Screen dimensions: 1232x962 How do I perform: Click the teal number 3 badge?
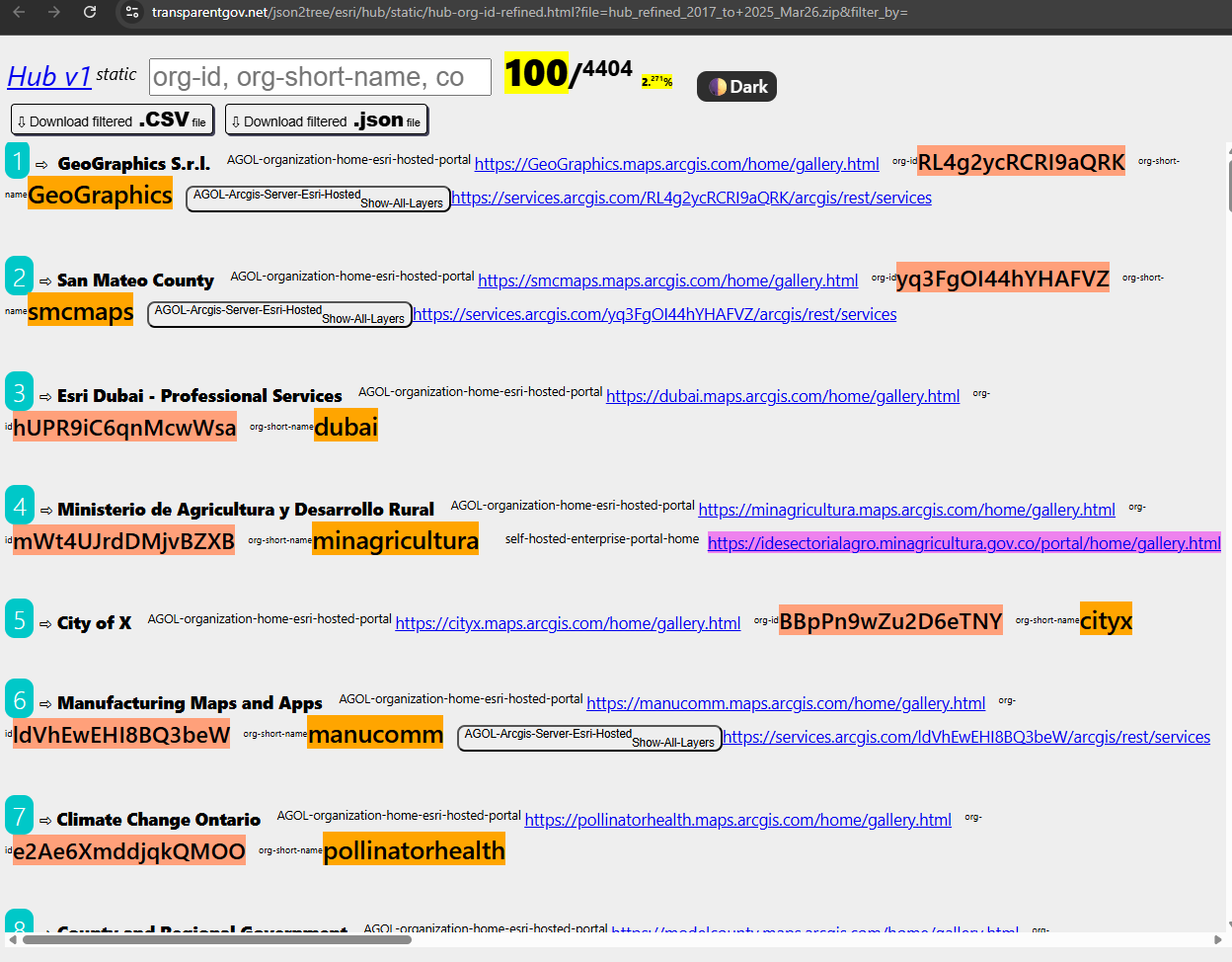(x=19, y=392)
